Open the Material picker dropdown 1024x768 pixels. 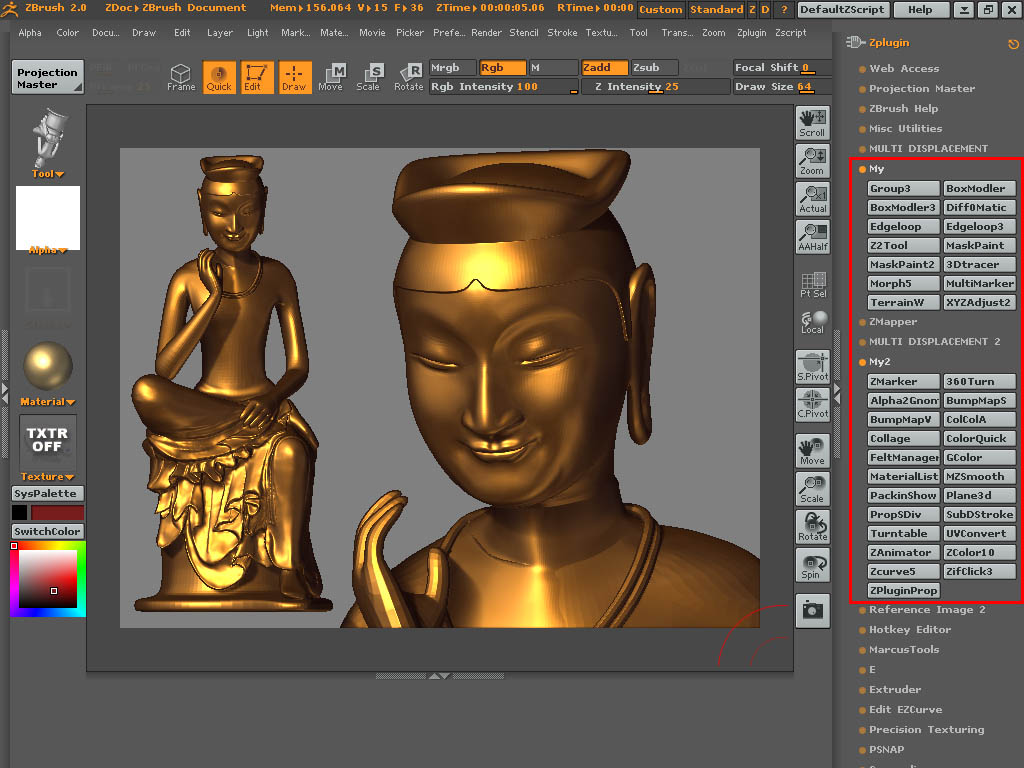(48, 402)
